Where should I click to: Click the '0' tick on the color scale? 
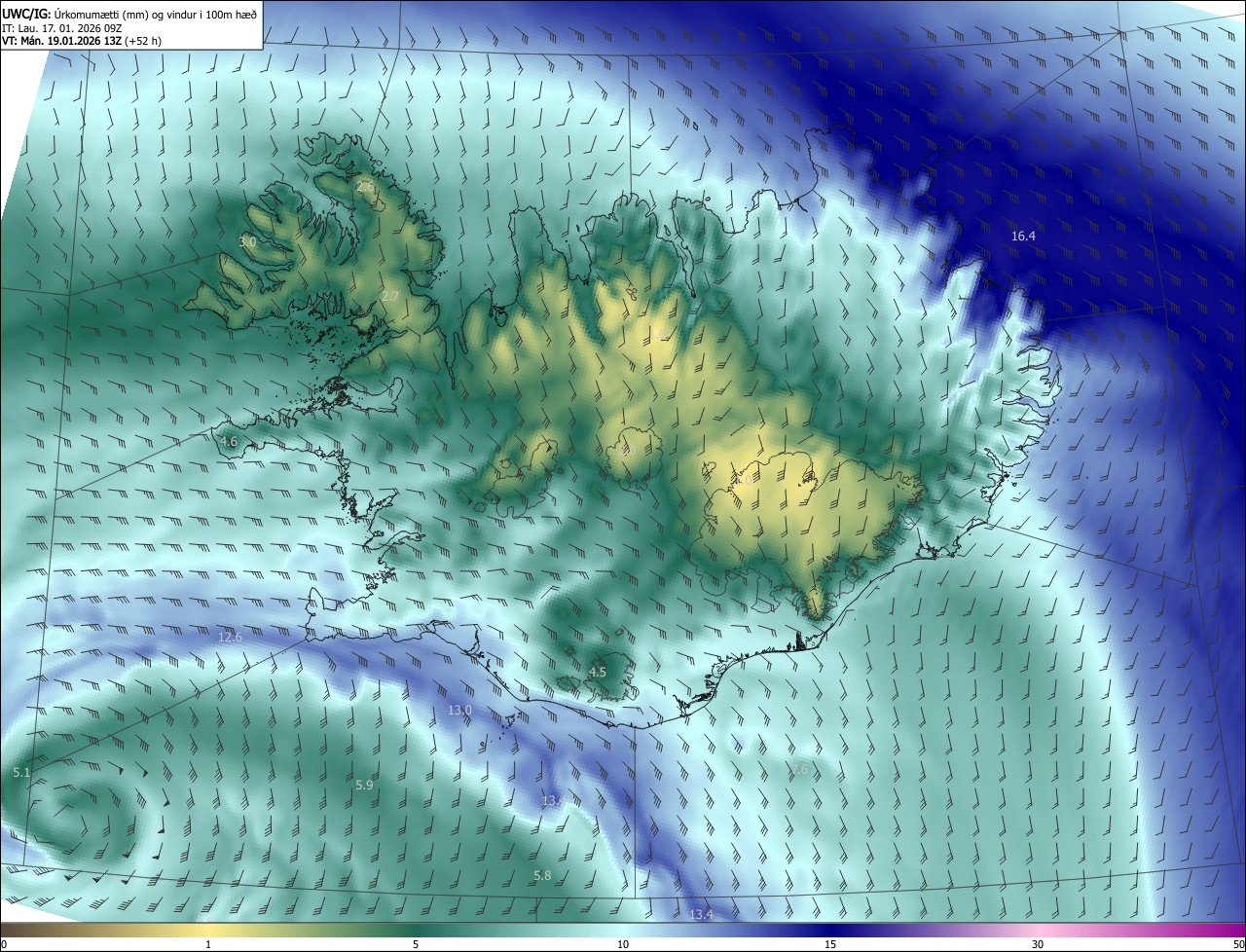(x=4, y=944)
